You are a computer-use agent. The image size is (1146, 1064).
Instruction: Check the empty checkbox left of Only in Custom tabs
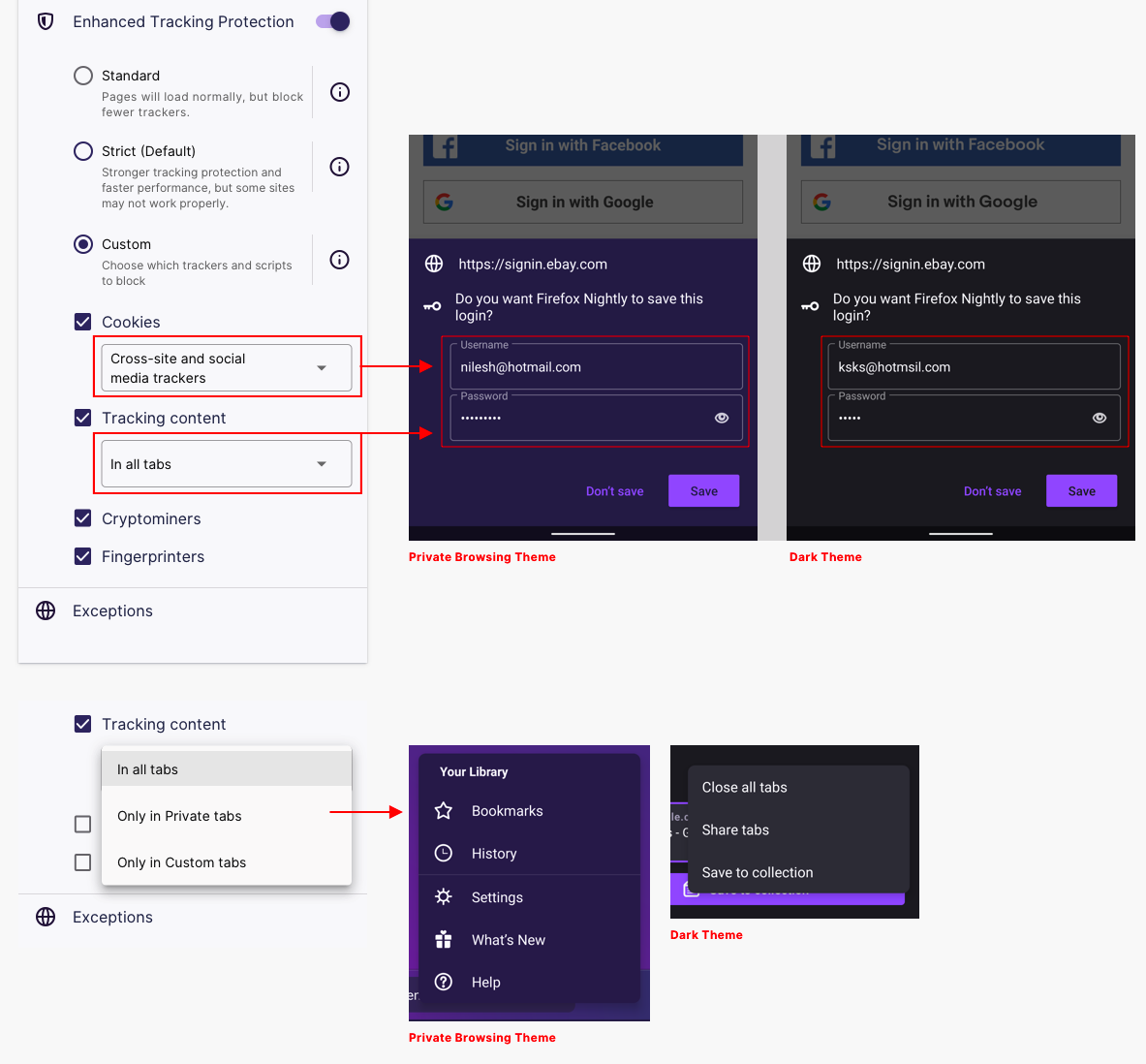(82, 862)
